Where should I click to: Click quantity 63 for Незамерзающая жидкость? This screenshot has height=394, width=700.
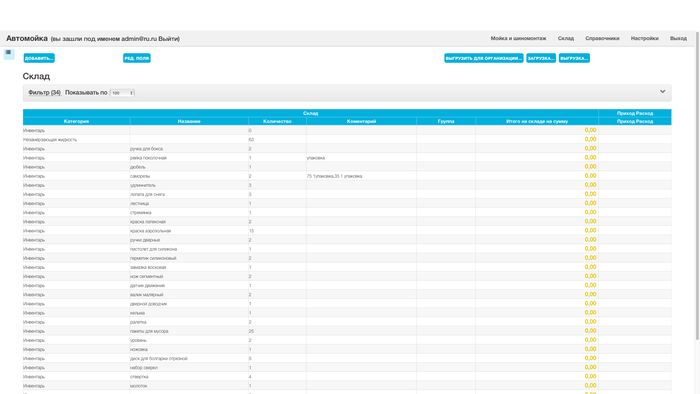pos(251,140)
